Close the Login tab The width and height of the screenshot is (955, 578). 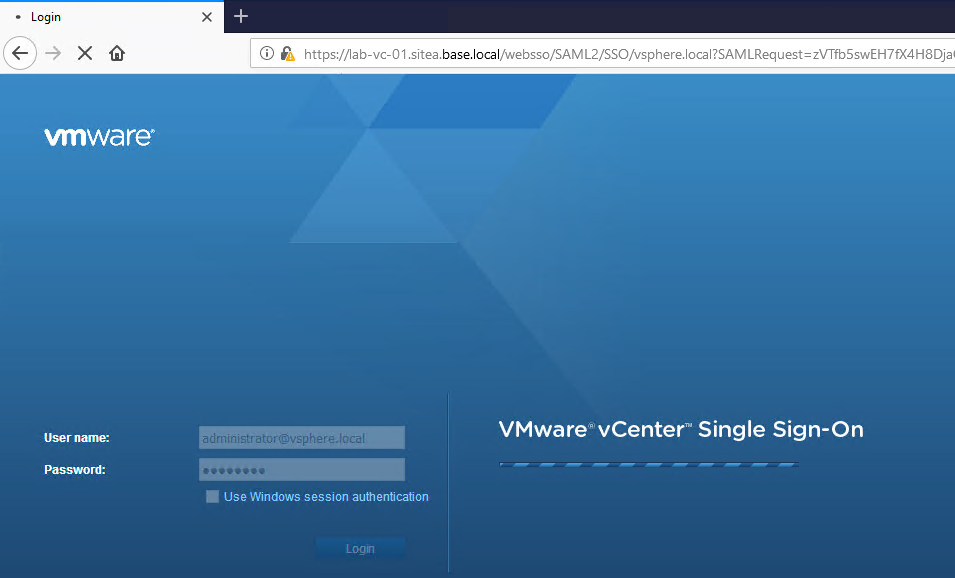[207, 17]
